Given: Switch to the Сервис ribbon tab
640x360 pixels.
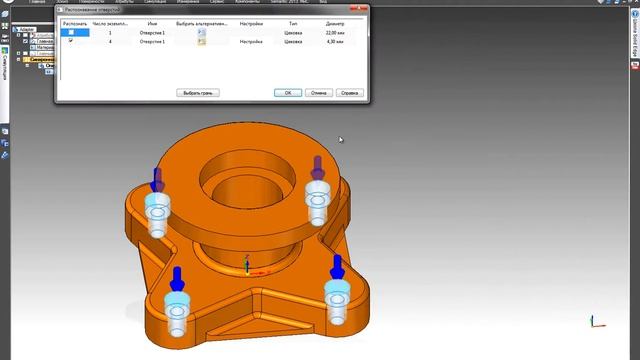Looking at the screenshot, I should tap(217, 2).
